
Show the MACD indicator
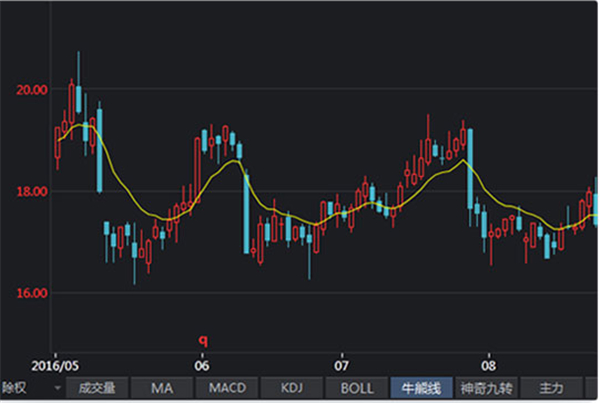227,387
